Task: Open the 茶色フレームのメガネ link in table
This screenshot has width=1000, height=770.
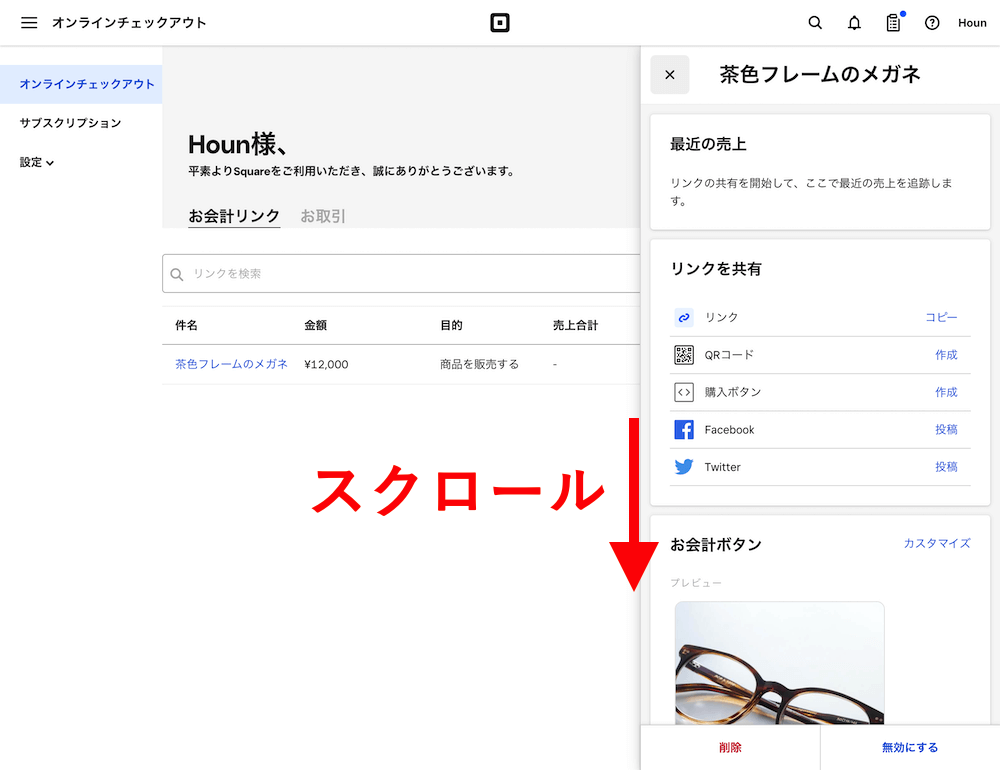Action: (x=232, y=364)
